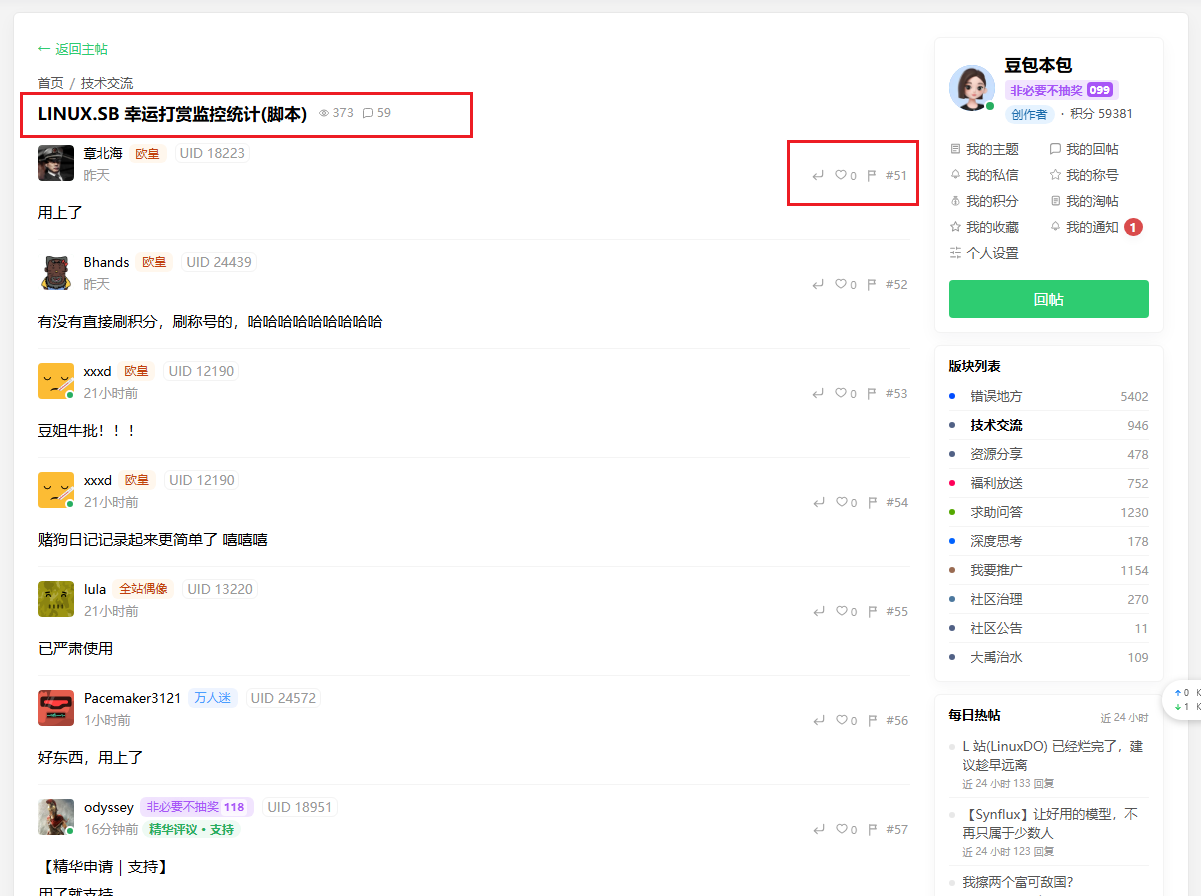Select 福利放送 board

pyautogui.click(x=1048, y=483)
